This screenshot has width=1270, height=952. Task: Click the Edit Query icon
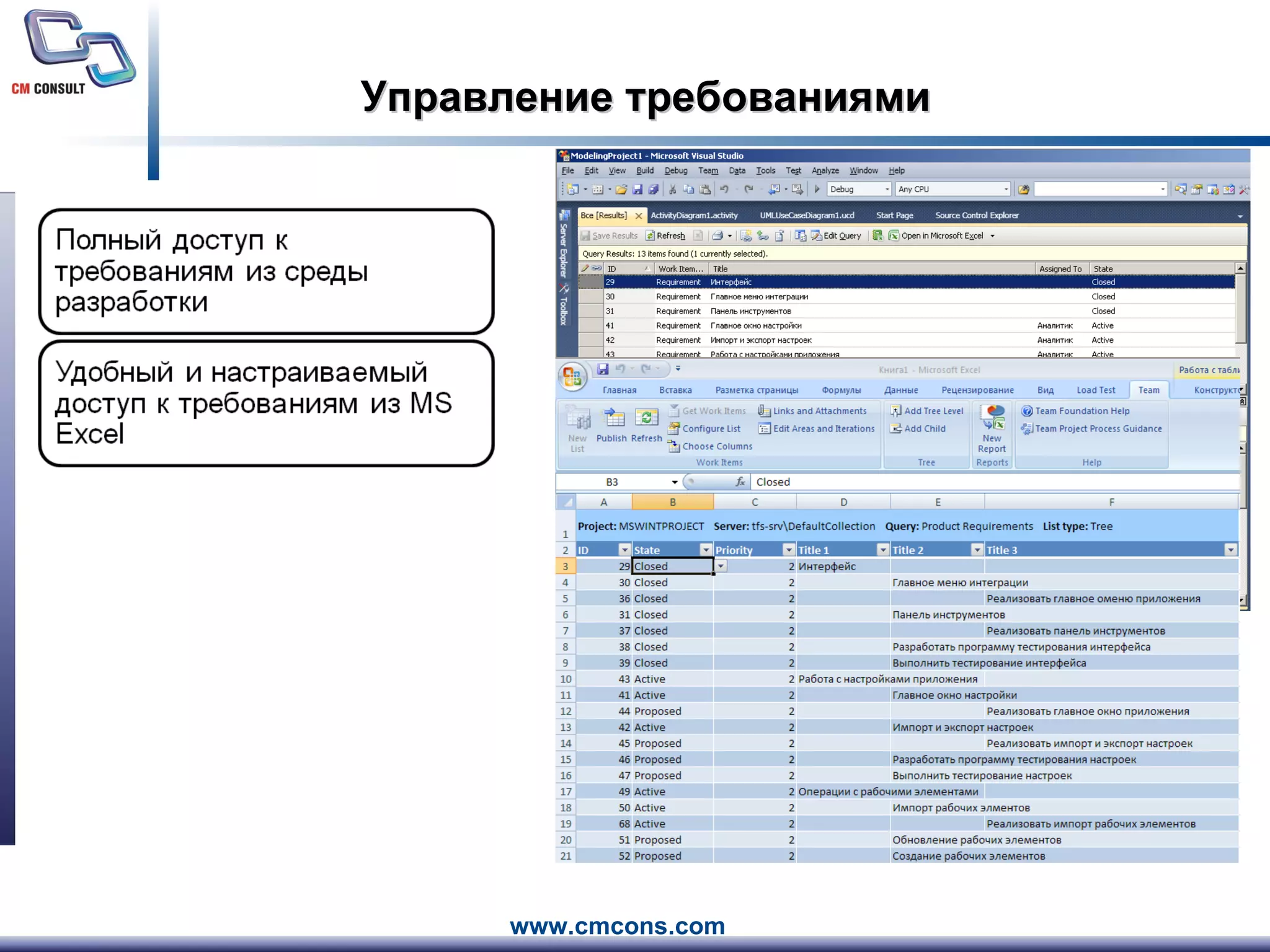pyautogui.click(x=816, y=236)
